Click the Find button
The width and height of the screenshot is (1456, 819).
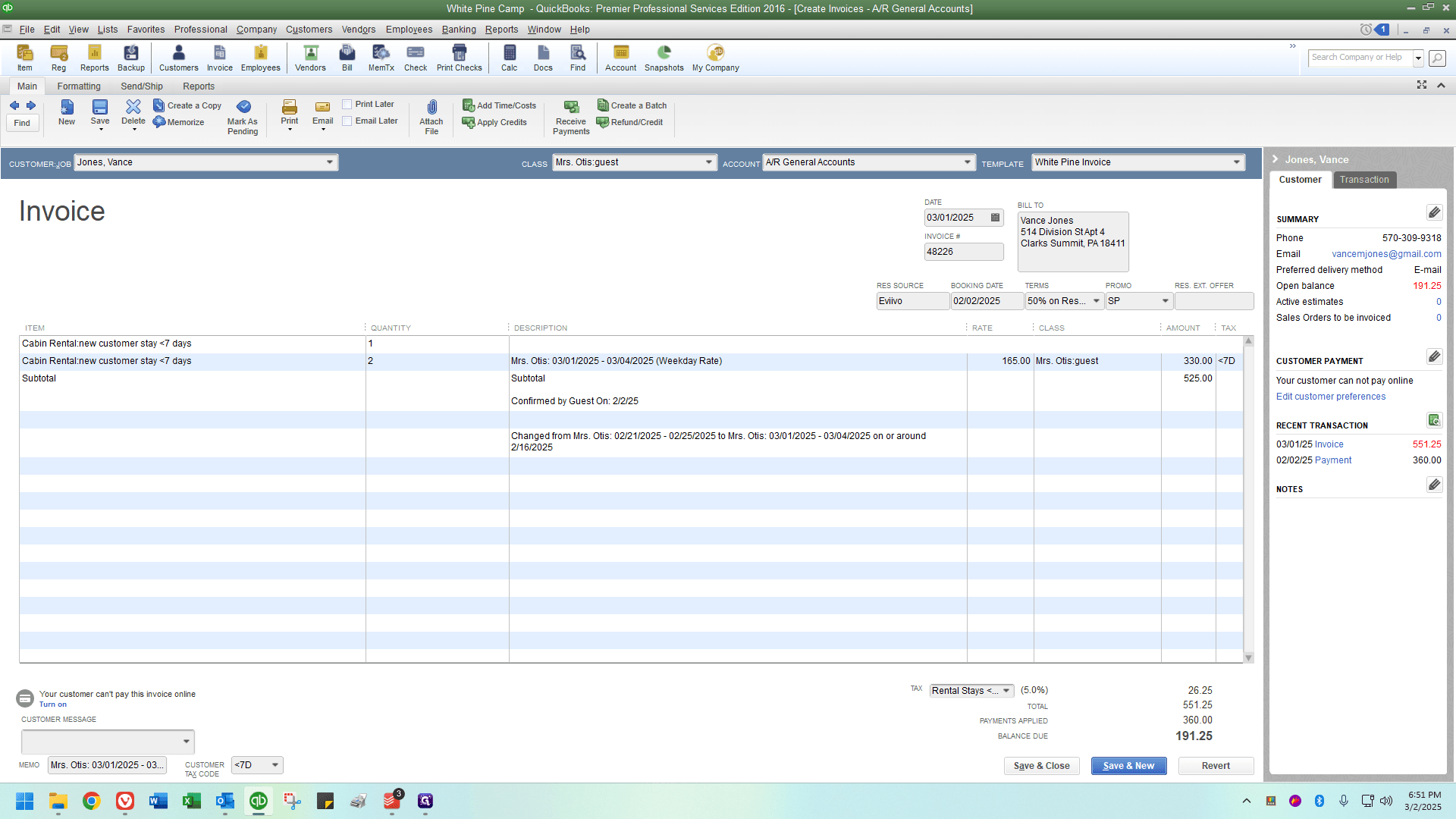(23, 123)
